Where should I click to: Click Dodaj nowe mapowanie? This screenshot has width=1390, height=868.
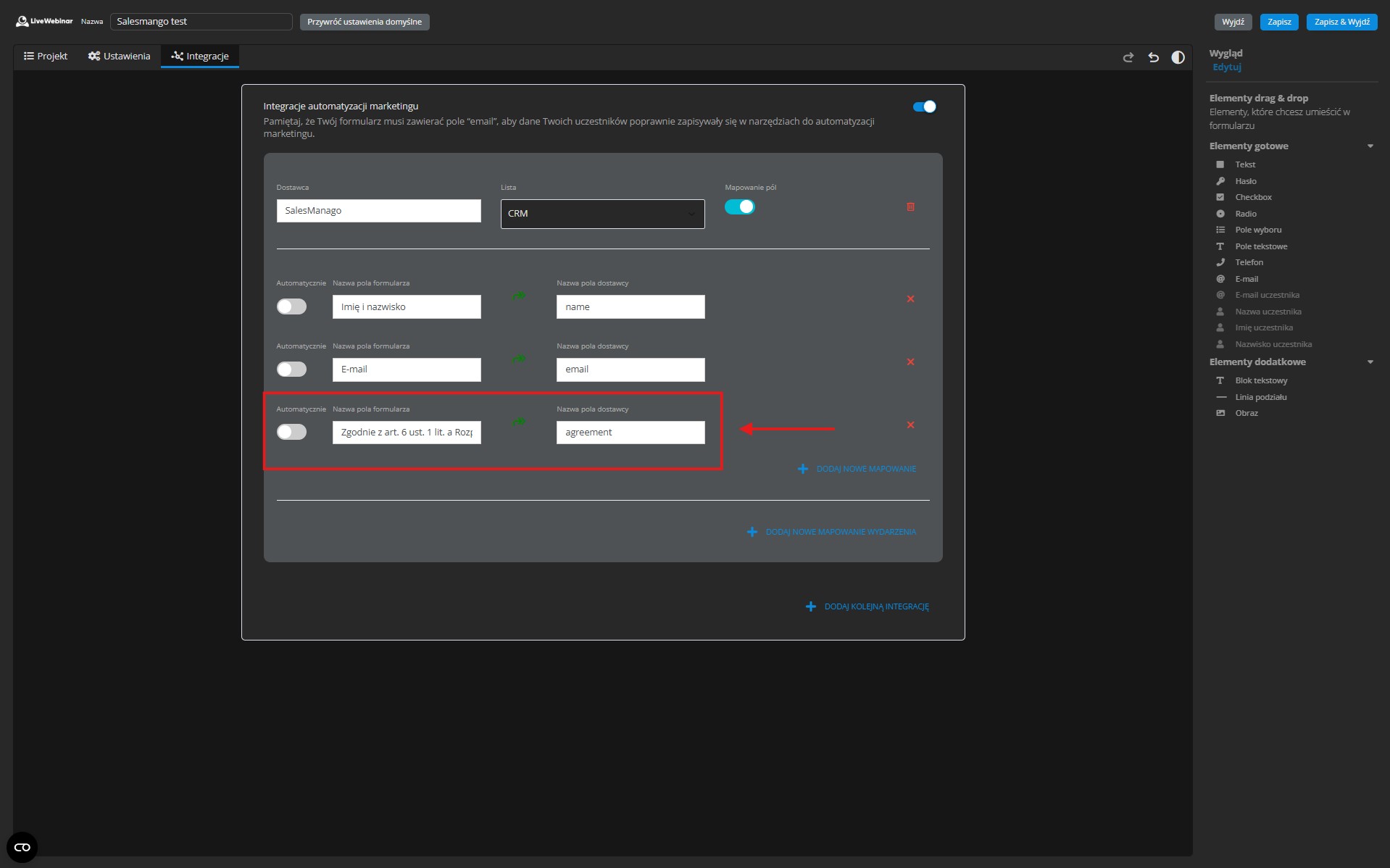(857, 469)
